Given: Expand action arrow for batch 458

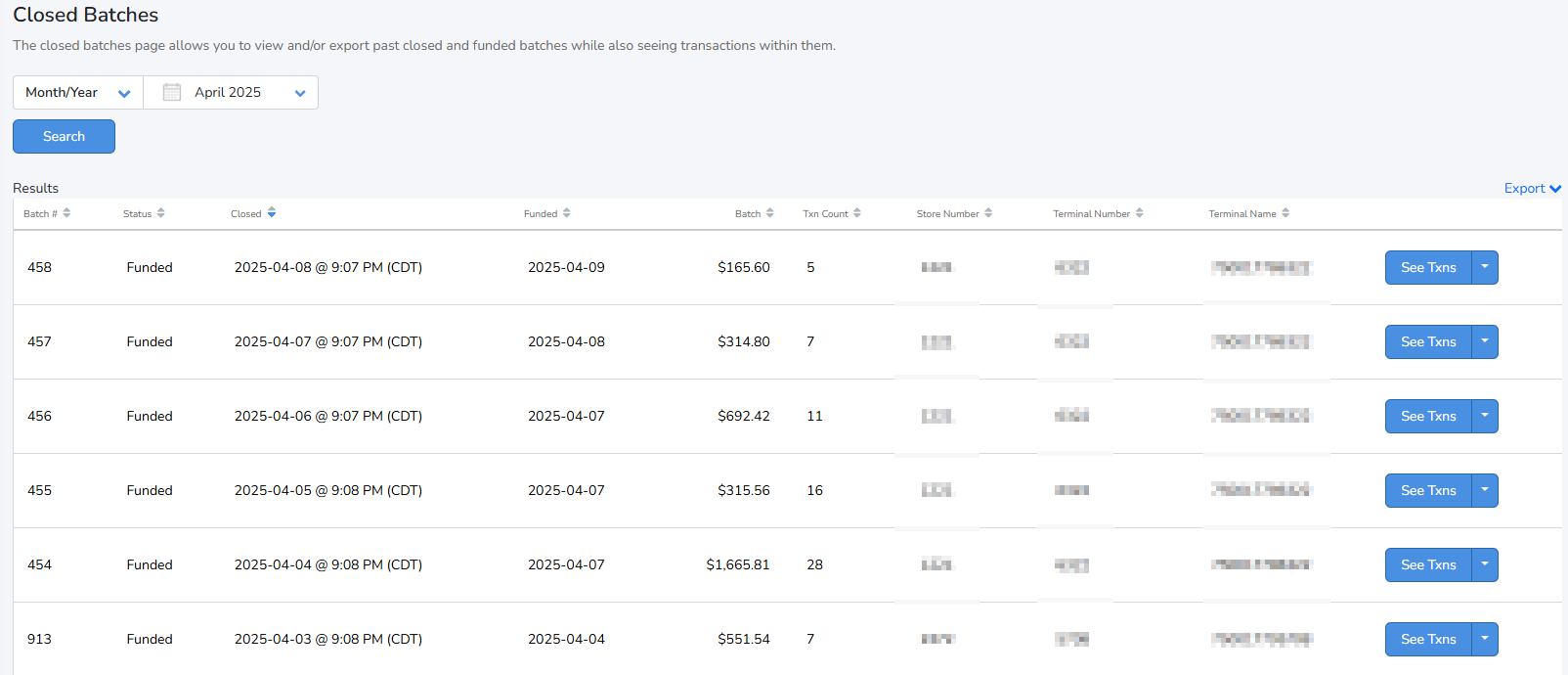Looking at the screenshot, I should pyautogui.click(x=1485, y=267).
